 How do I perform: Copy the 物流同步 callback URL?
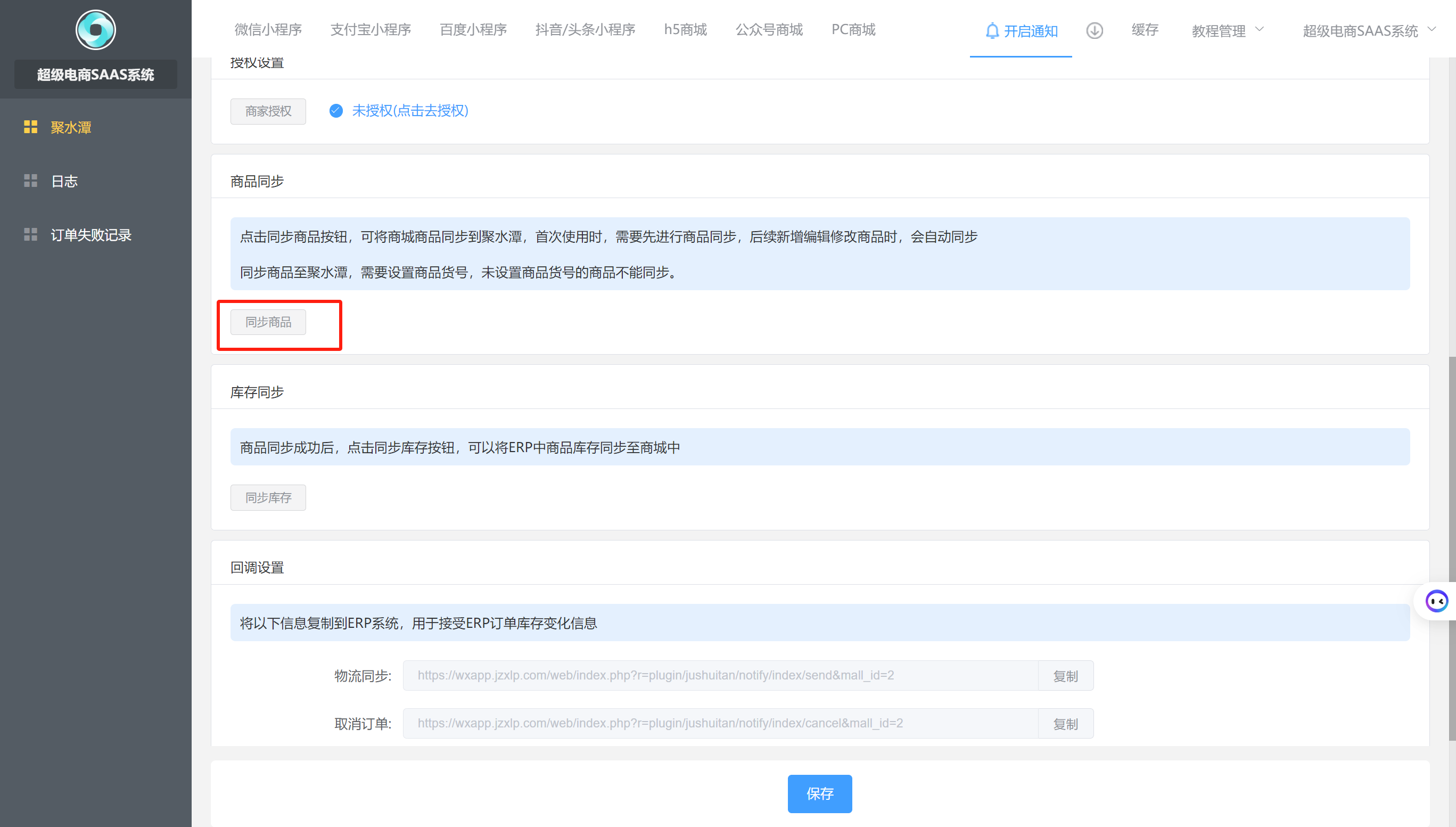click(x=1065, y=676)
